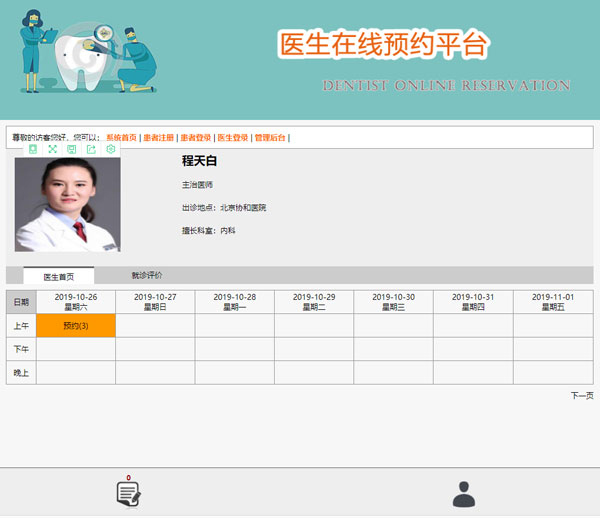
Task: Click the settings gear icon above photo
Action: pos(111,149)
